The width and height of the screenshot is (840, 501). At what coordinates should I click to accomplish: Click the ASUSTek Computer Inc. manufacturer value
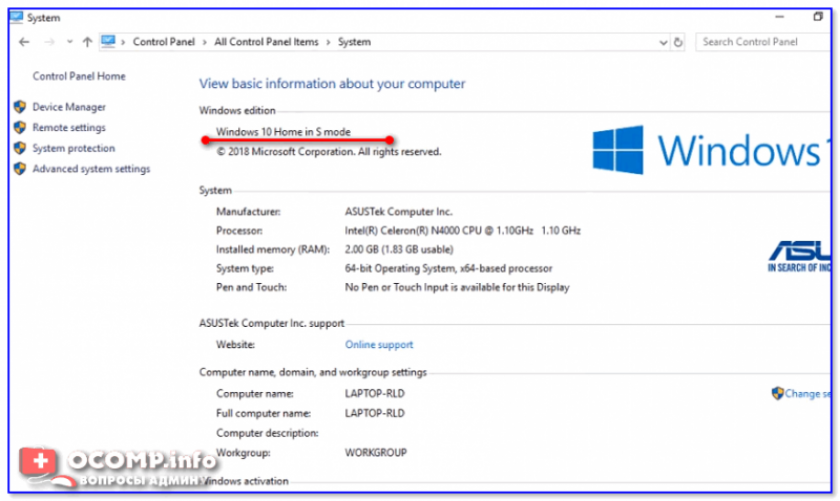pyautogui.click(x=399, y=212)
